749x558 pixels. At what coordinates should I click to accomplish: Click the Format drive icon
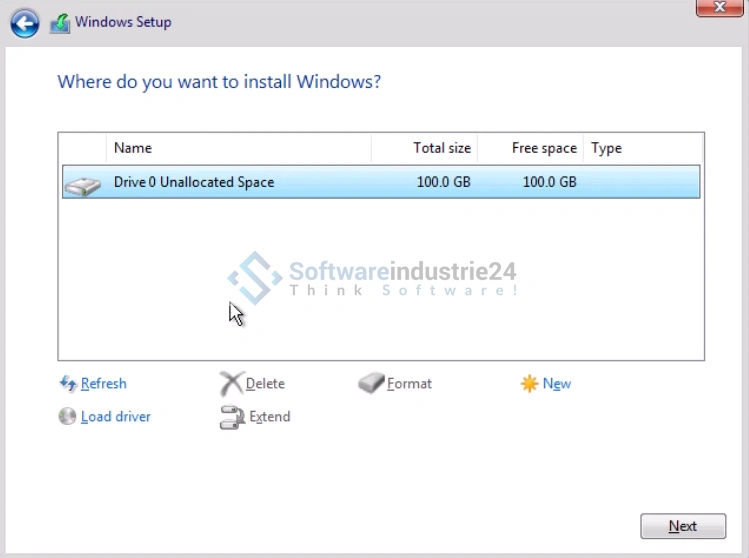371,384
